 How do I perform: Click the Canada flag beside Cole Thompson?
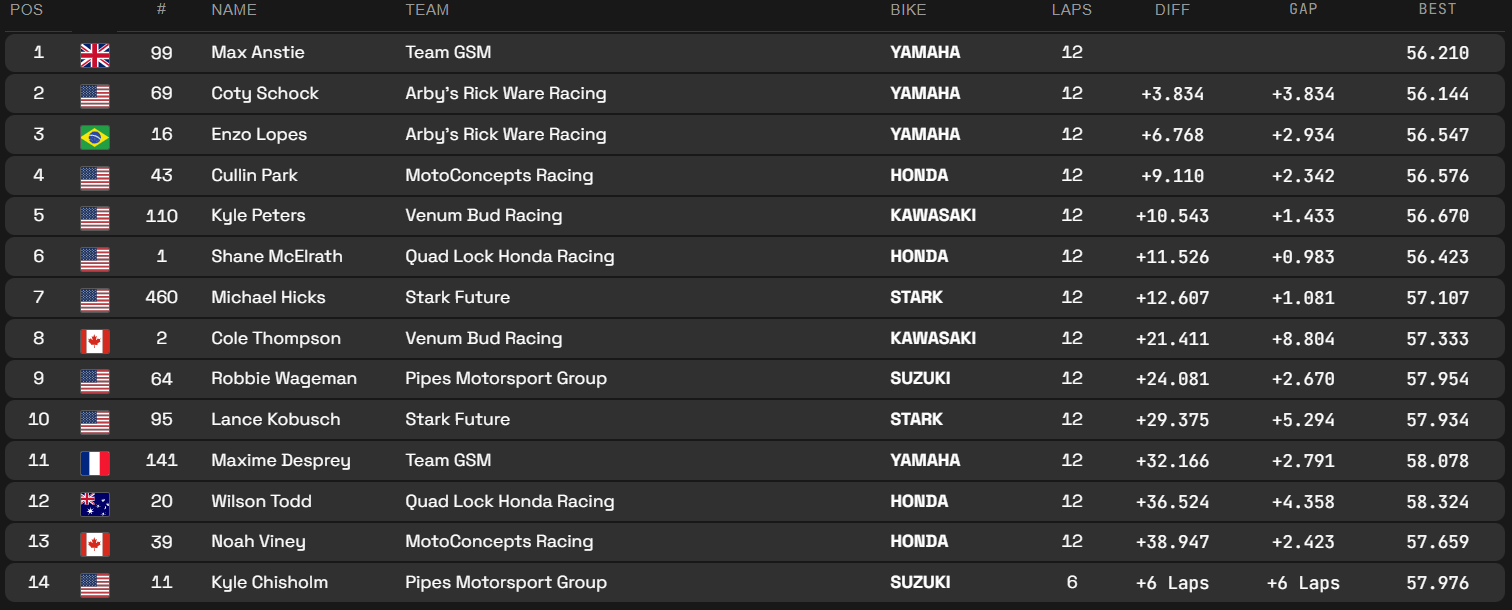pos(95,341)
